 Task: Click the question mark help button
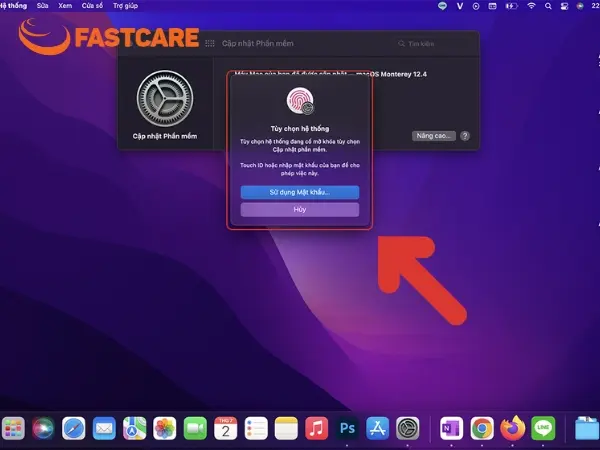pos(465,136)
